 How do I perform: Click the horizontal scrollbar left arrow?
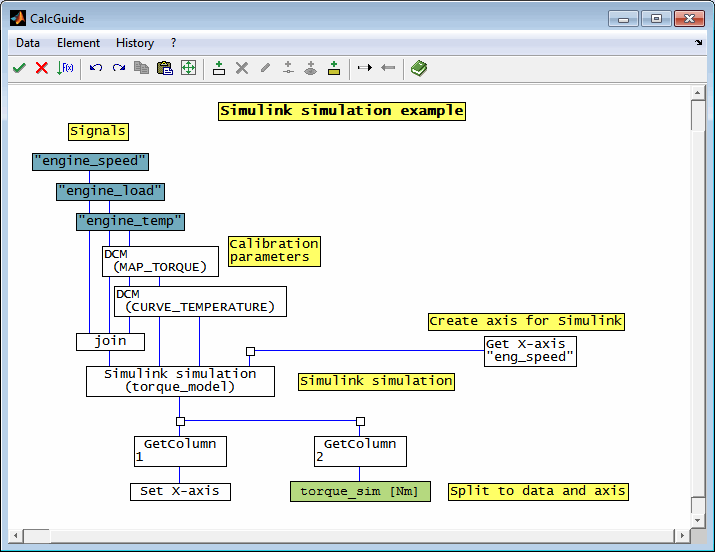click(x=16, y=536)
